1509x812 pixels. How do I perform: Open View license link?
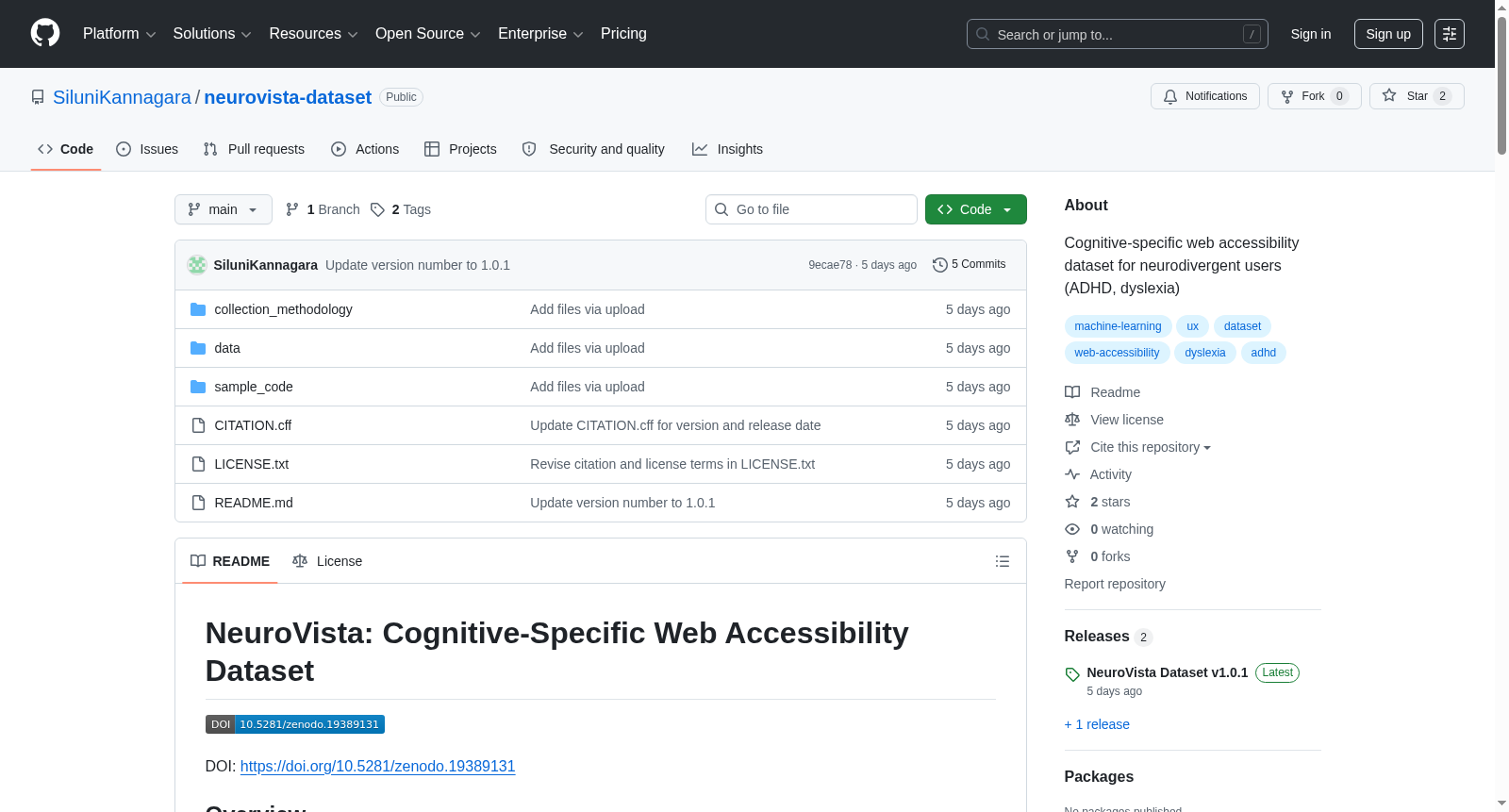coord(1114,420)
